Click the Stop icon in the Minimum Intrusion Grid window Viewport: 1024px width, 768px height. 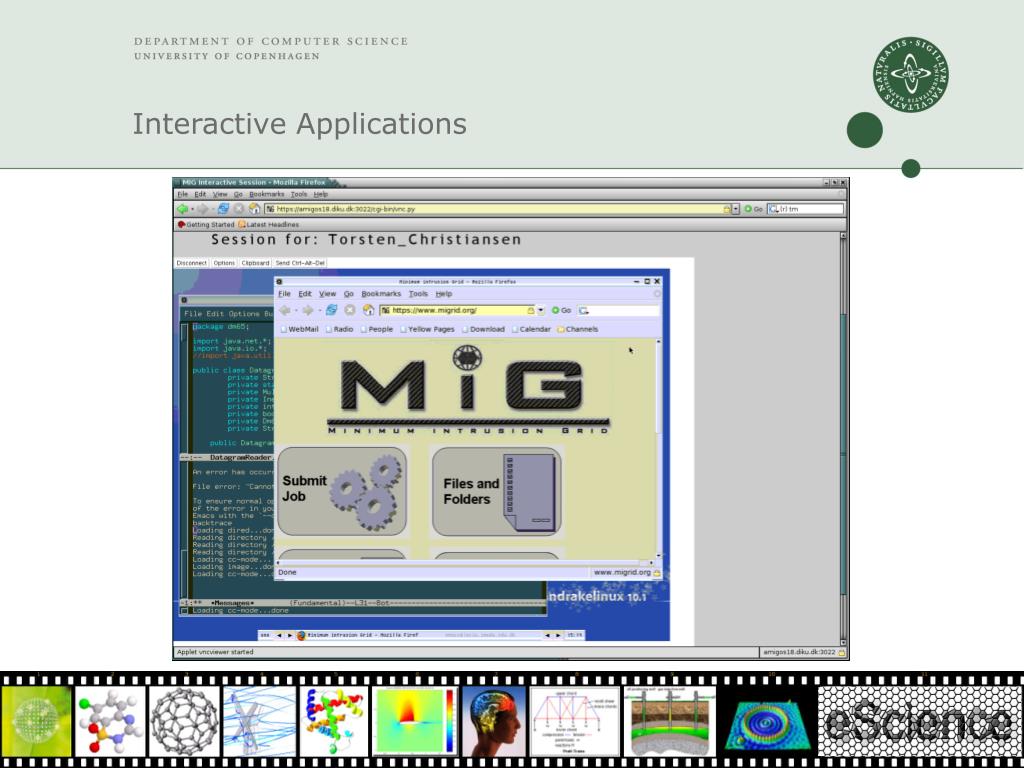point(350,310)
